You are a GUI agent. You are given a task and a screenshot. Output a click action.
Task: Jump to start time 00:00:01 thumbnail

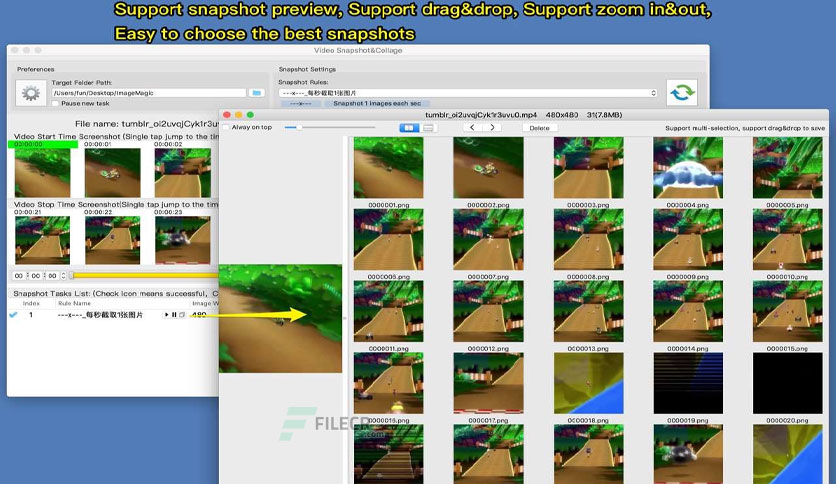click(x=112, y=173)
